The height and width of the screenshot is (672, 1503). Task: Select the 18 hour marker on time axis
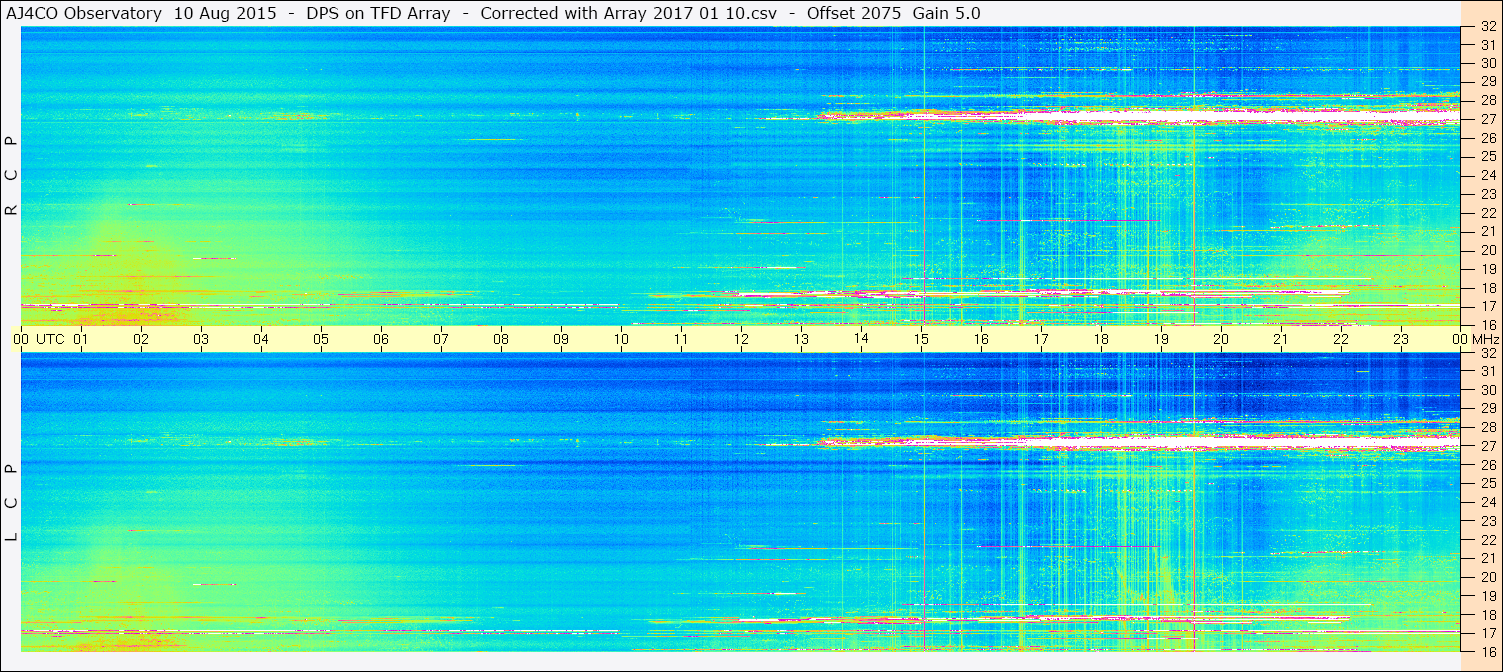tap(1101, 339)
